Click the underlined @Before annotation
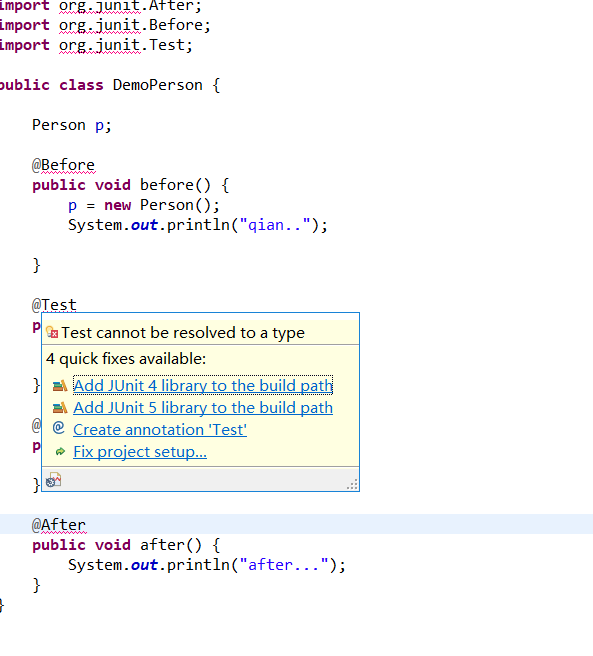Screen dimensions: 593x656 64,165
